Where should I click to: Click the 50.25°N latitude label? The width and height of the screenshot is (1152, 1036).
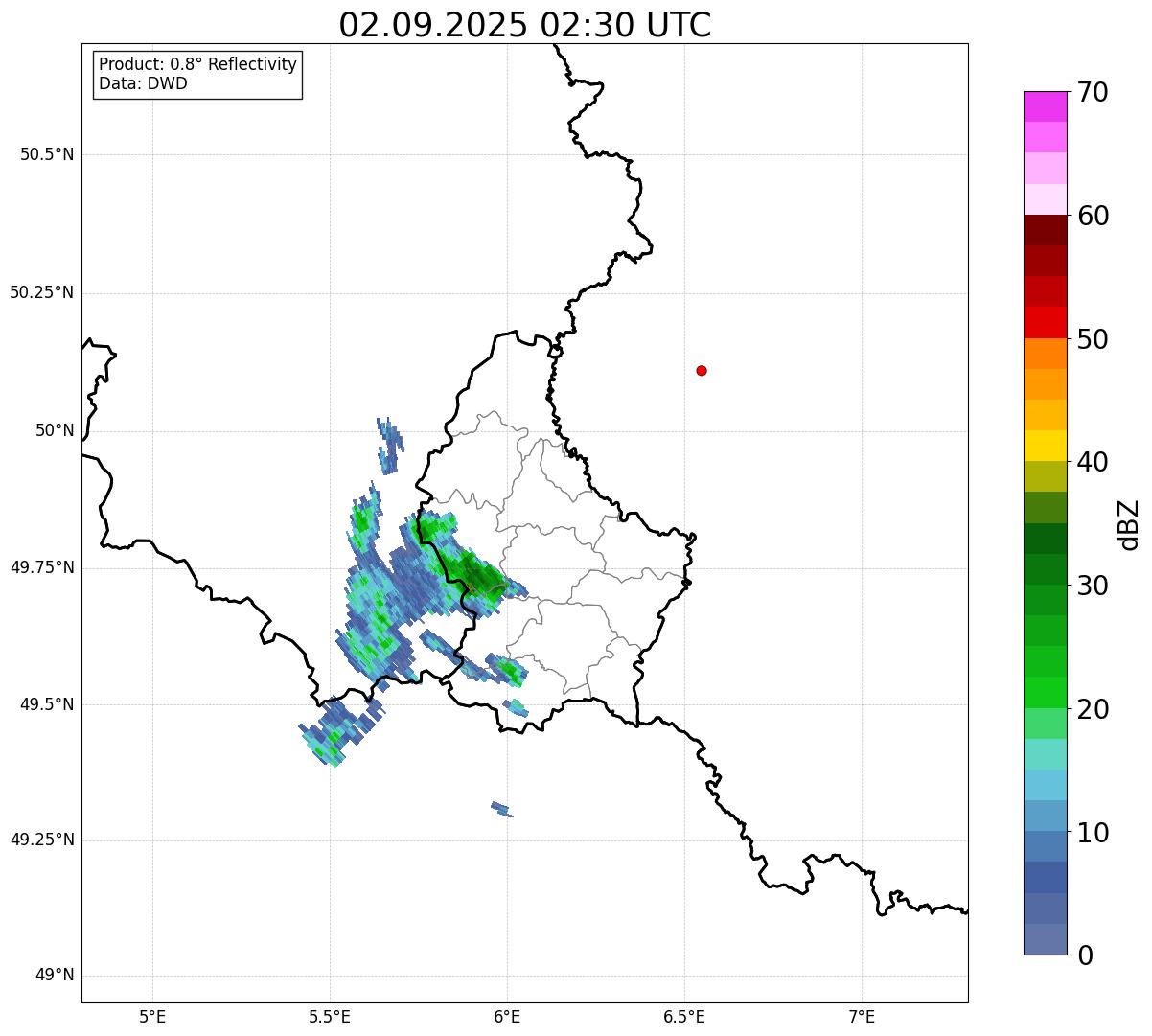point(41,292)
